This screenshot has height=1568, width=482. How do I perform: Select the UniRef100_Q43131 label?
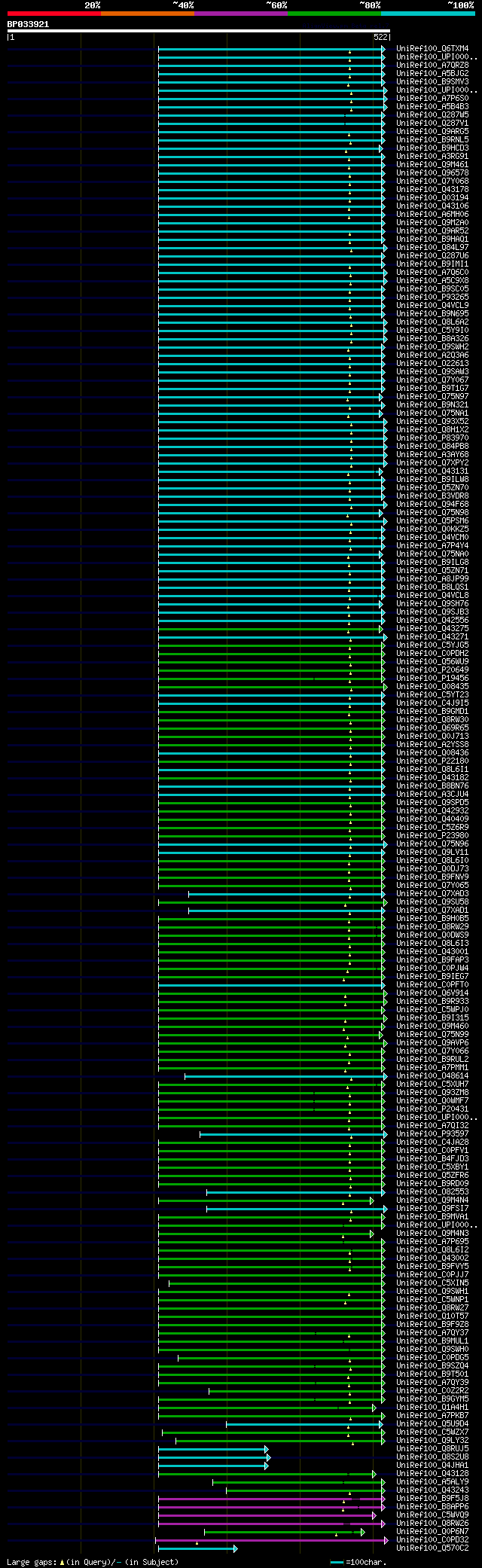[432, 471]
